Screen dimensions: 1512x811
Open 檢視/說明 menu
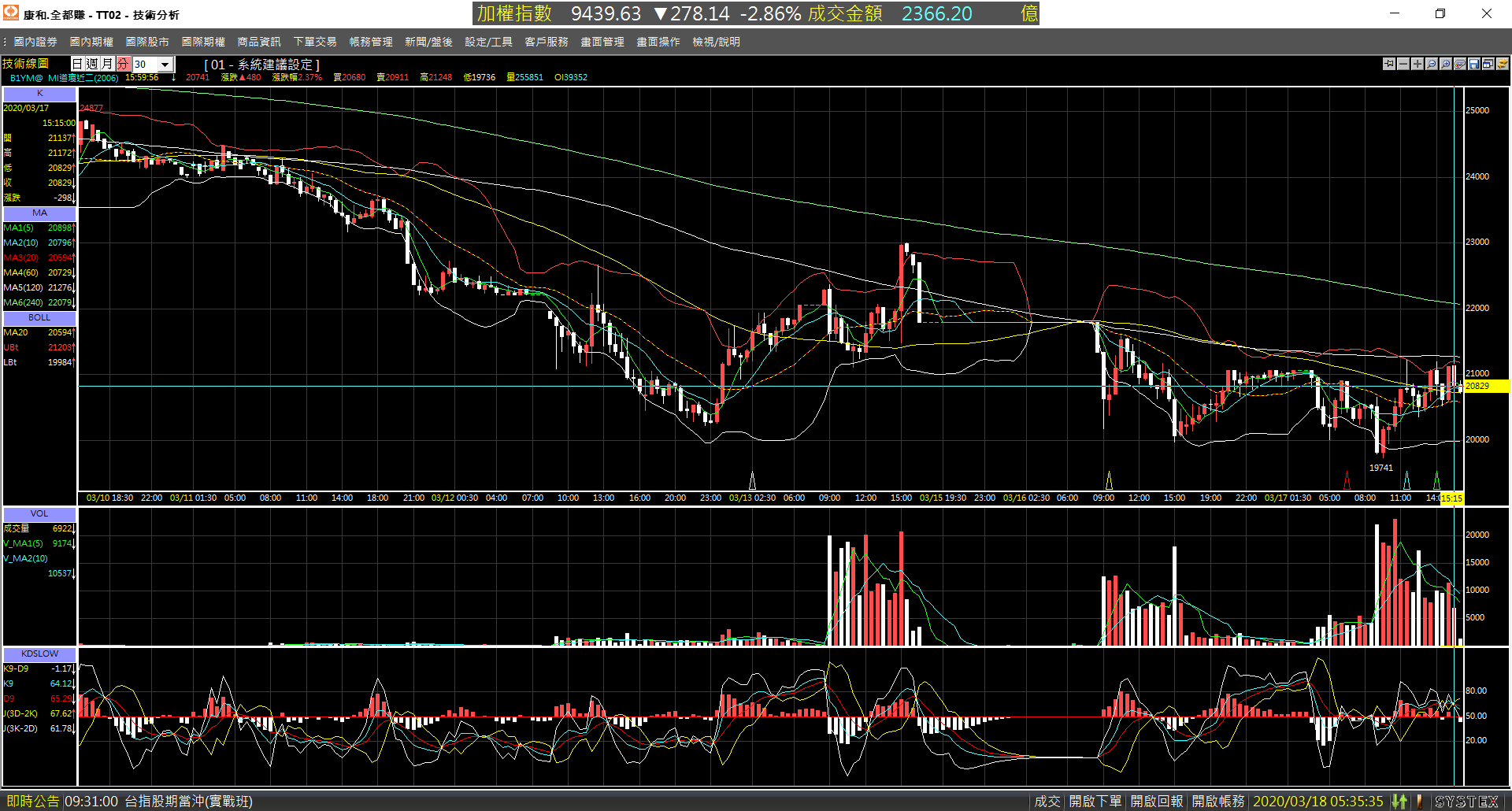[x=716, y=42]
